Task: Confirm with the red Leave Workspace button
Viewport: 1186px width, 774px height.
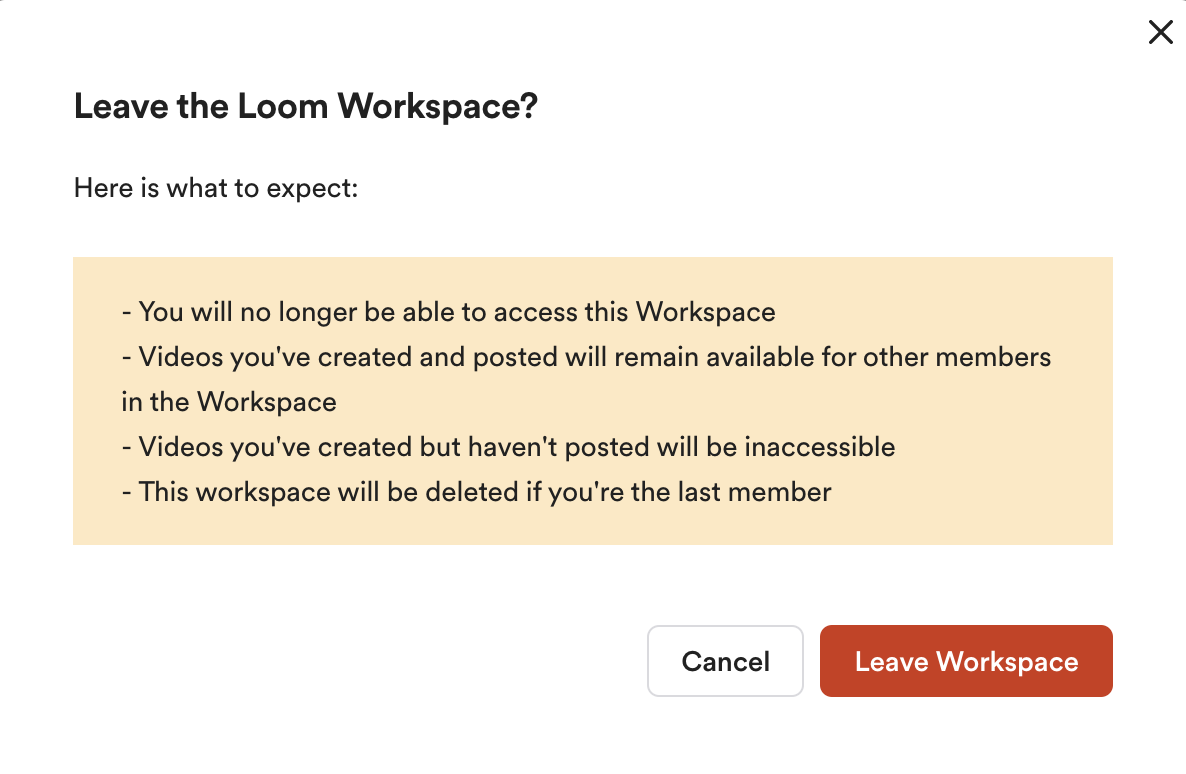Action: (x=966, y=661)
